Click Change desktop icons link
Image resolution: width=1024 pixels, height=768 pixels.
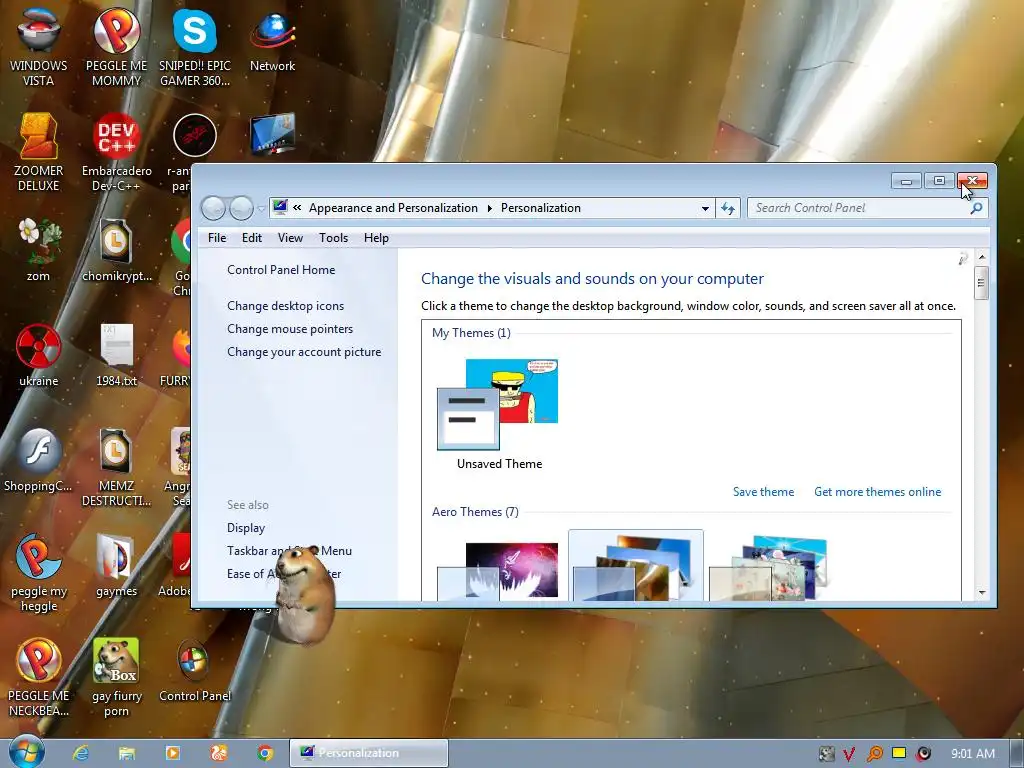coord(285,306)
